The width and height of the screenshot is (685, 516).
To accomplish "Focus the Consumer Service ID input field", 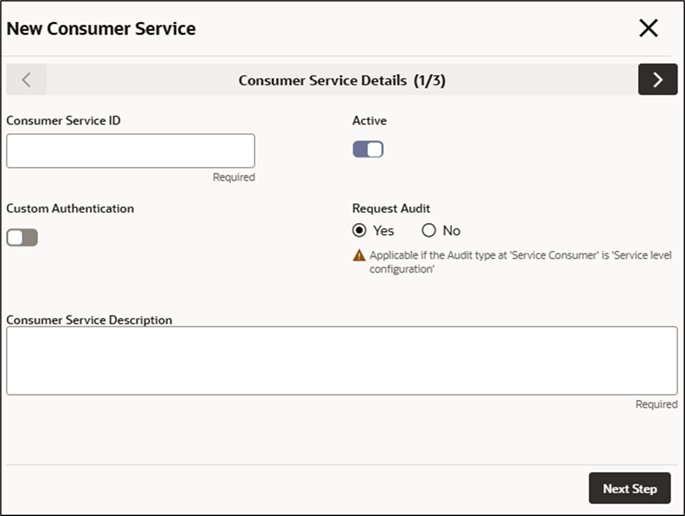I will (131, 151).
